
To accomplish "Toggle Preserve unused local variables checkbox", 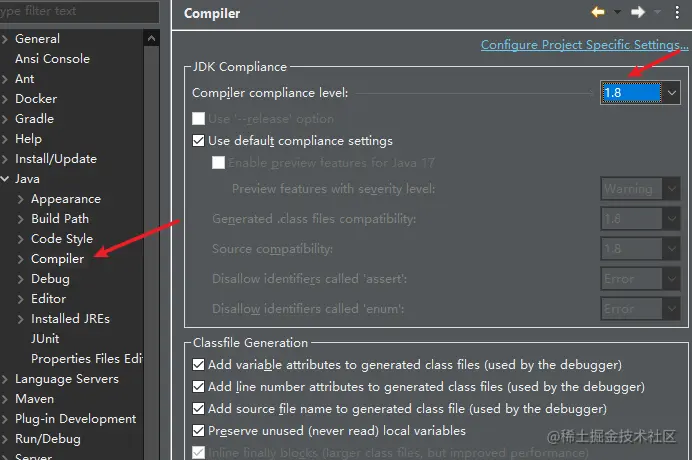I will pyautogui.click(x=199, y=430).
